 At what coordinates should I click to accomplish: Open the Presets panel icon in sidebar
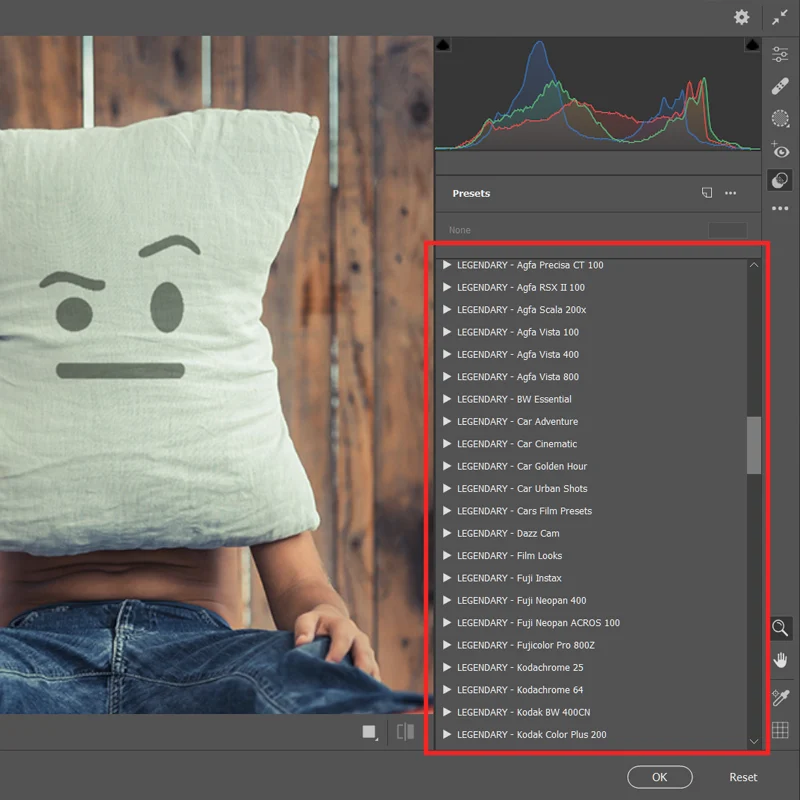[780, 180]
